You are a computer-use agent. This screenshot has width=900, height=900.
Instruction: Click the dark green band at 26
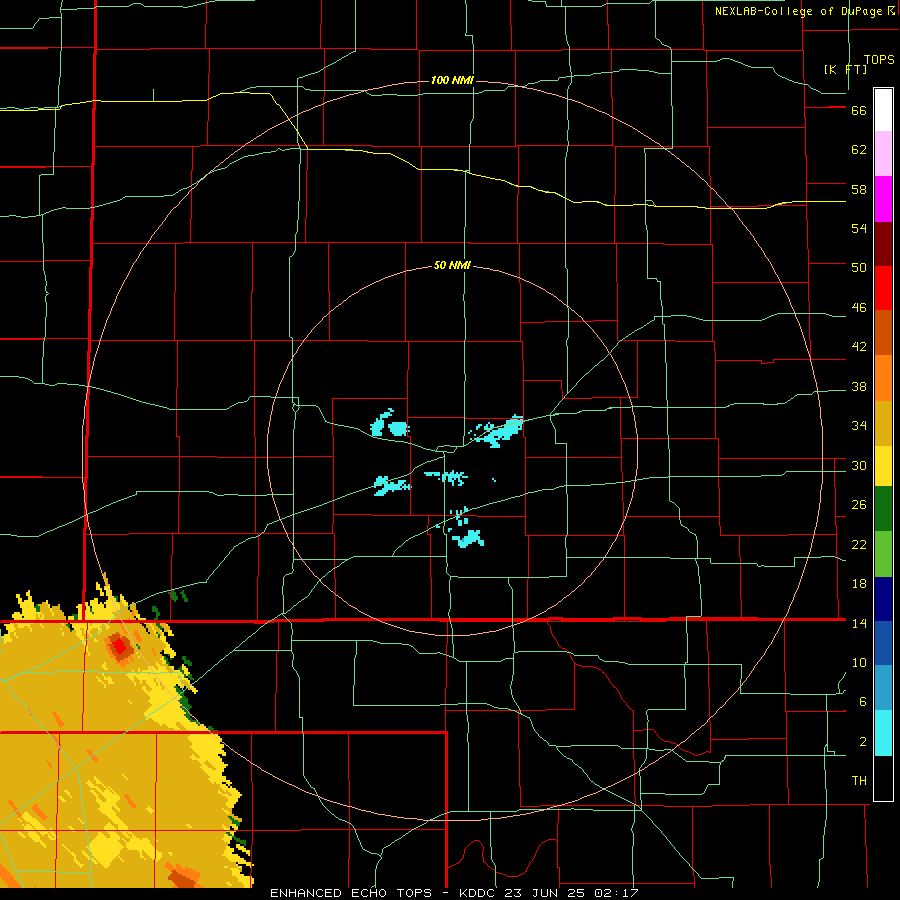[x=883, y=509]
